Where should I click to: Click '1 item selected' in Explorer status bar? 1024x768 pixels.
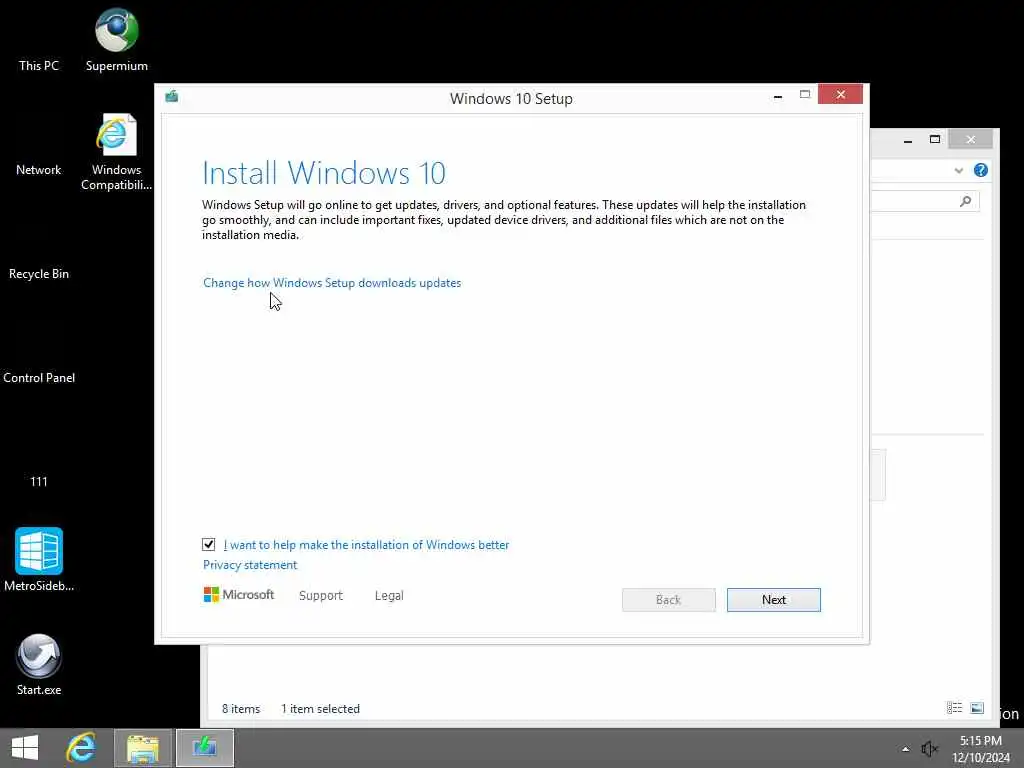click(320, 709)
